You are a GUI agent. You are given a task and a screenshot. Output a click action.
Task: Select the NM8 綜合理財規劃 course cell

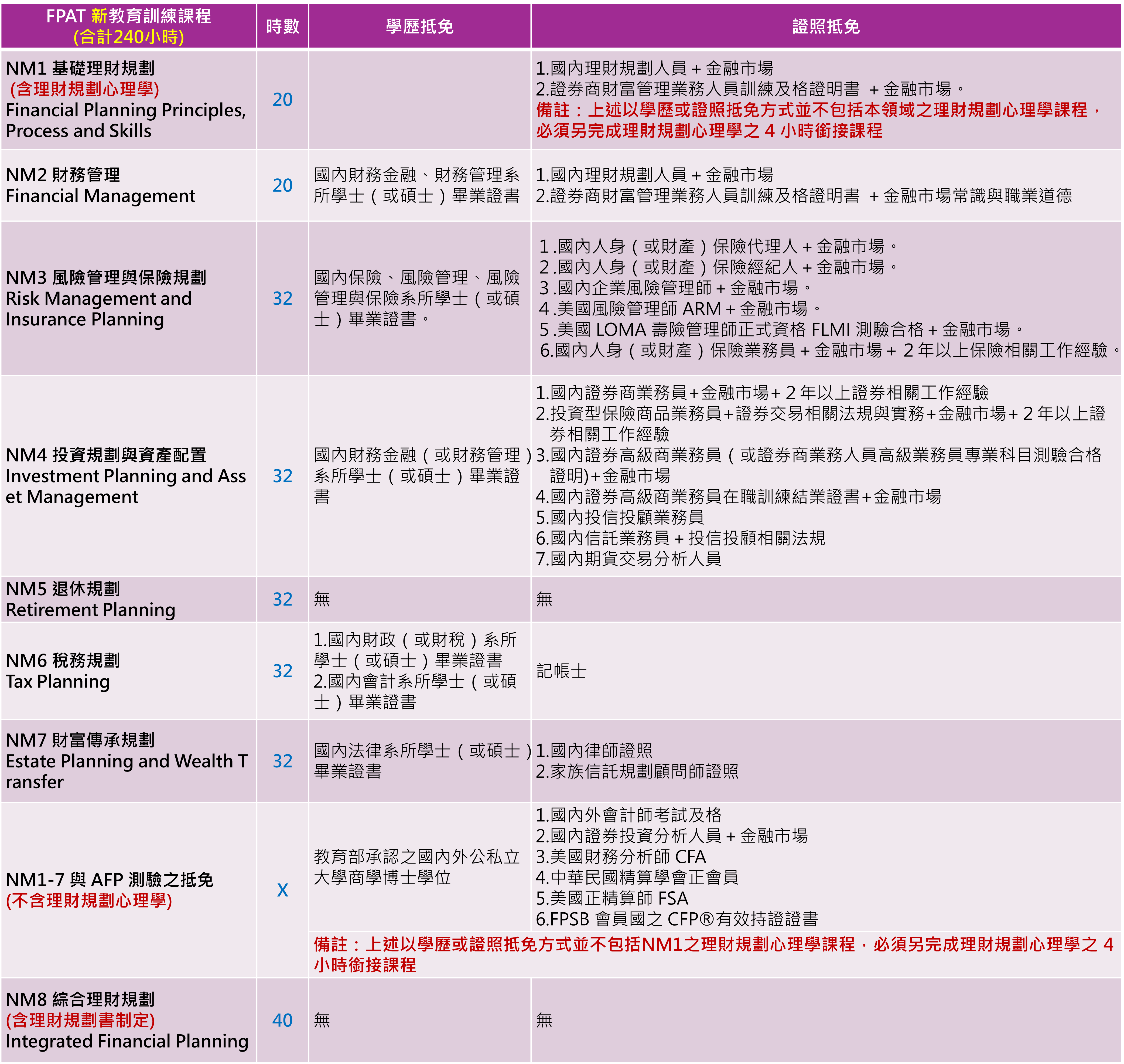129,1020
